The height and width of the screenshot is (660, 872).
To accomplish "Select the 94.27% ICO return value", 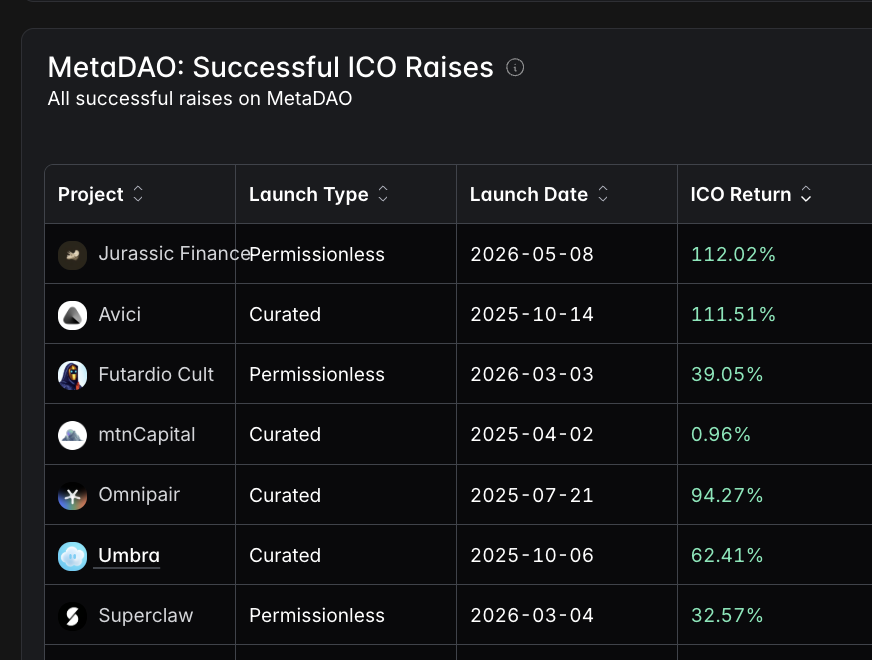I will tap(727, 495).
